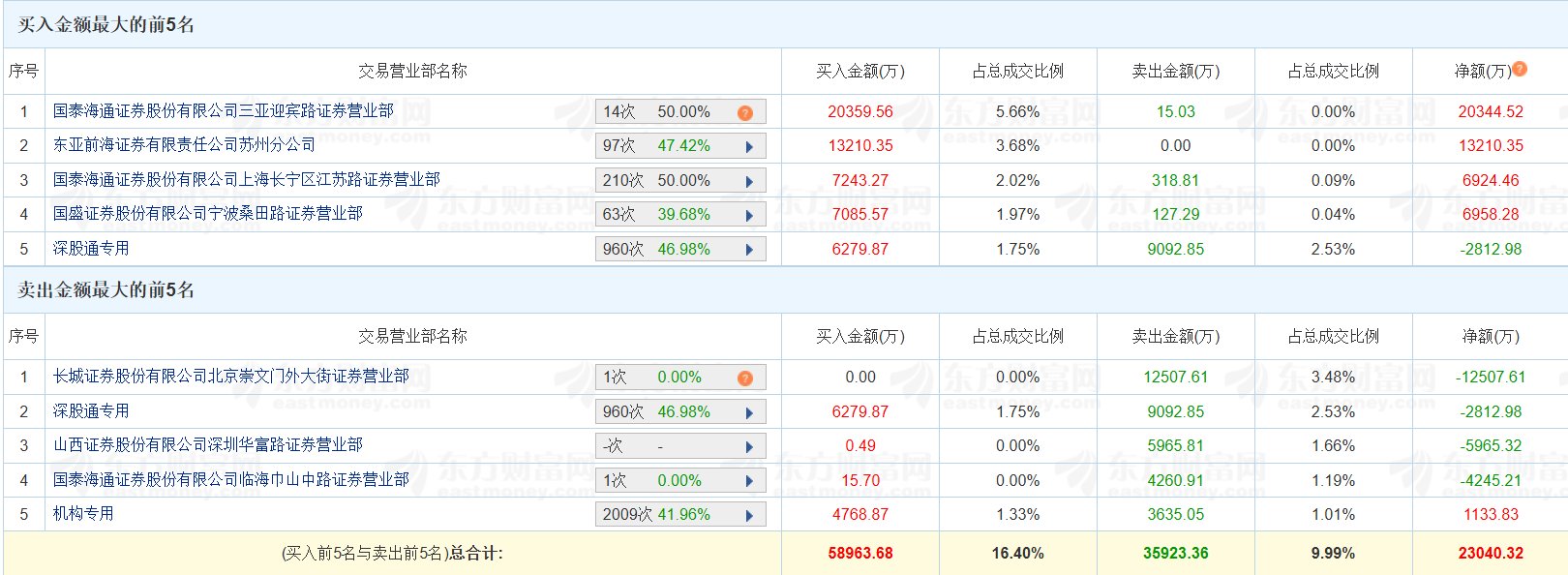Click 机构专用 in the sell table
This screenshot has height=575, width=1568.
[83, 514]
